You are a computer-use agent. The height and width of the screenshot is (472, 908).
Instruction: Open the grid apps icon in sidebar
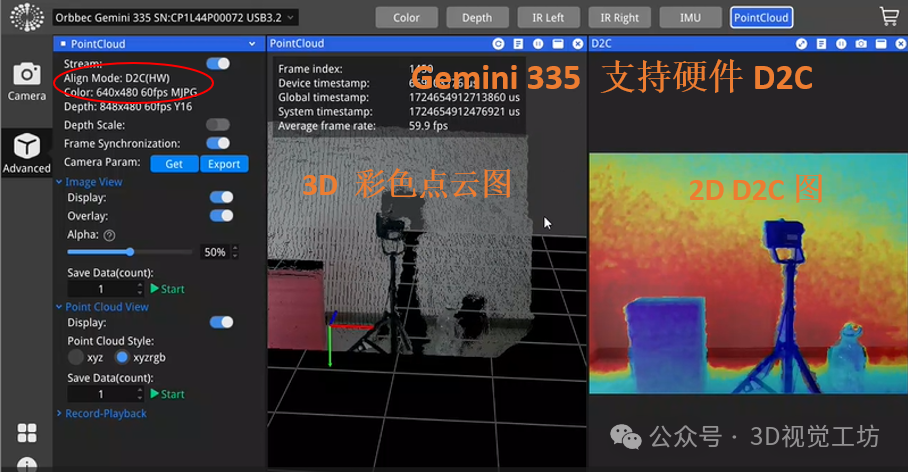click(27, 432)
